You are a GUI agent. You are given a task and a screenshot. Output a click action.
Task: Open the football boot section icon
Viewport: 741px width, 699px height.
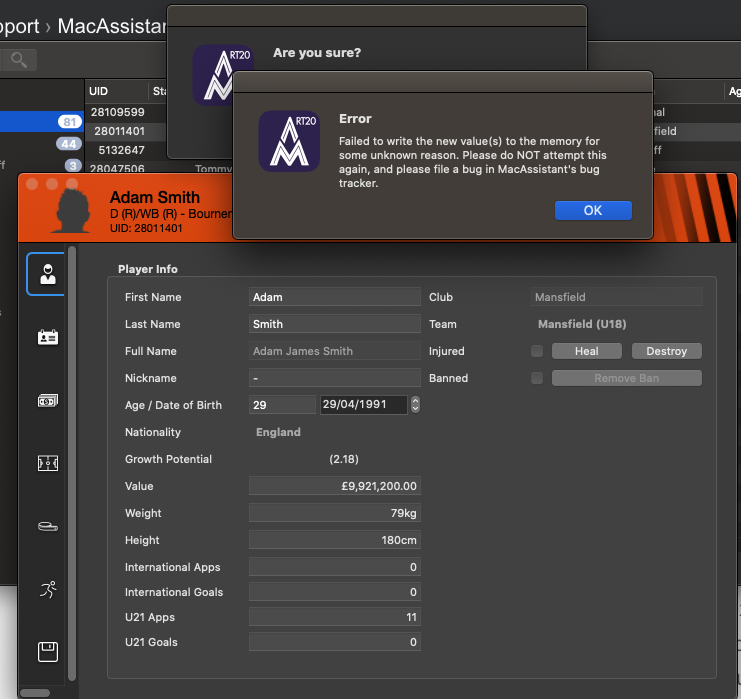(x=47, y=527)
